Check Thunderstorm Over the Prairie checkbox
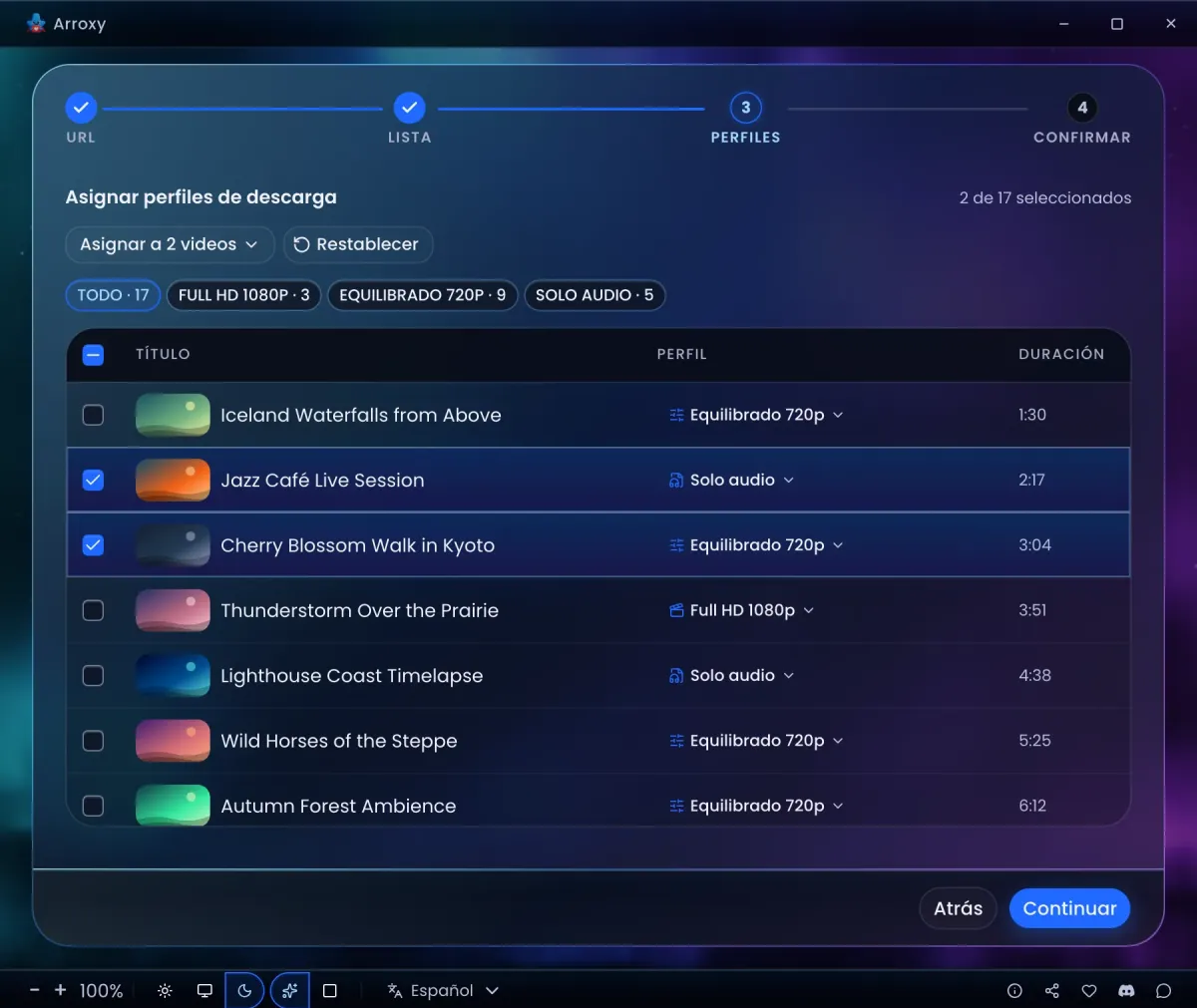This screenshot has width=1197, height=1008. point(93,610)
